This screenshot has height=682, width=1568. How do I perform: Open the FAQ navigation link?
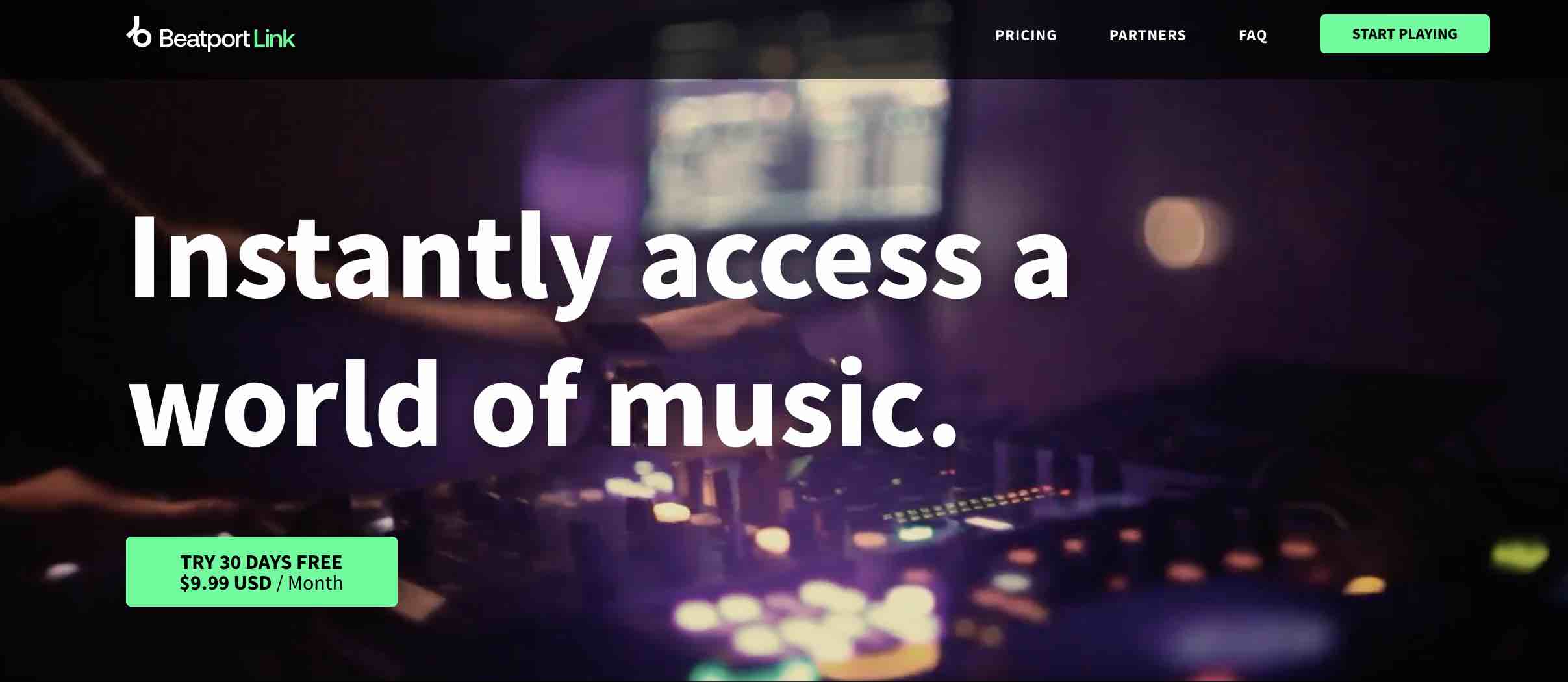[1252, 35]
